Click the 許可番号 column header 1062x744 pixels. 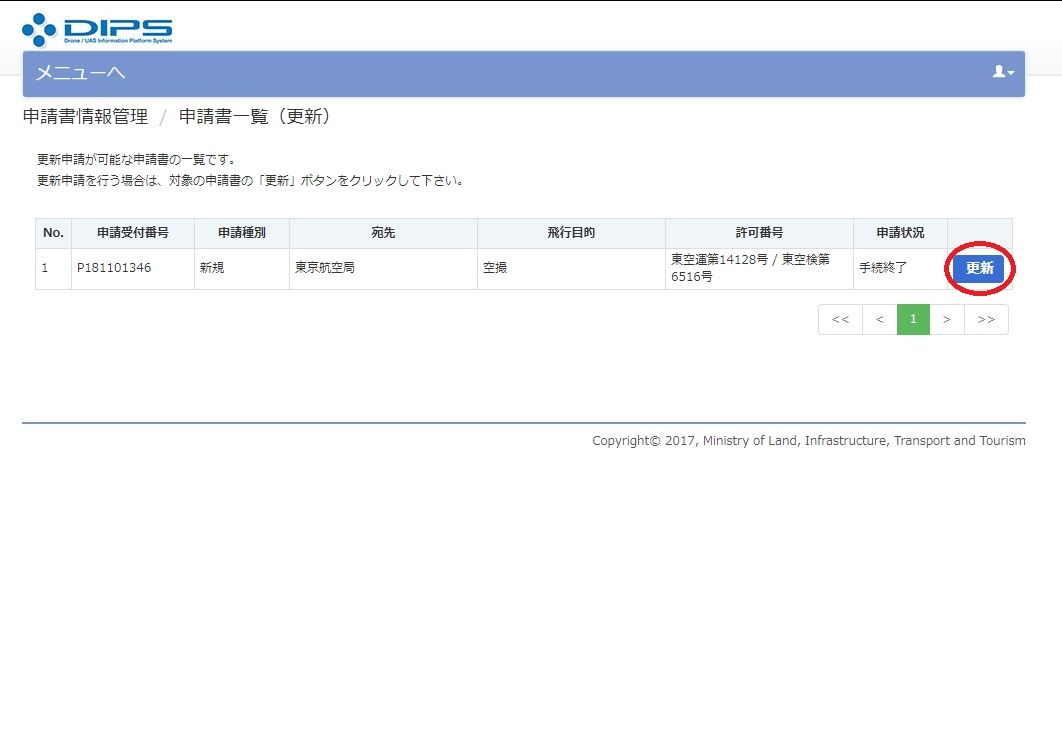(759, 233)
